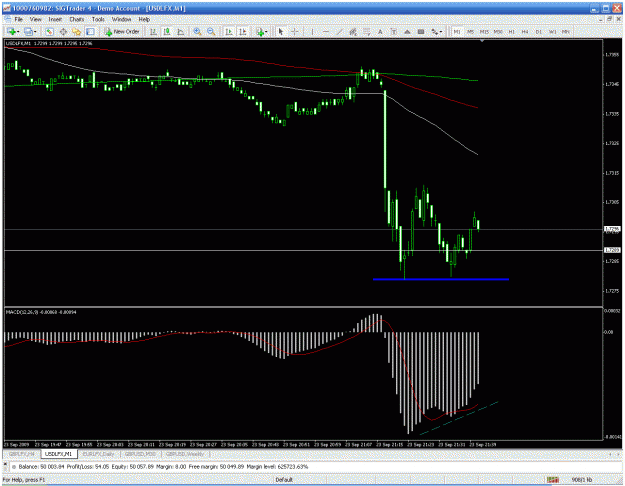Toggle the Market Watch window icon
Image resolution: width=625 pixels, height=486 pixels.
[x=49, y=31]
